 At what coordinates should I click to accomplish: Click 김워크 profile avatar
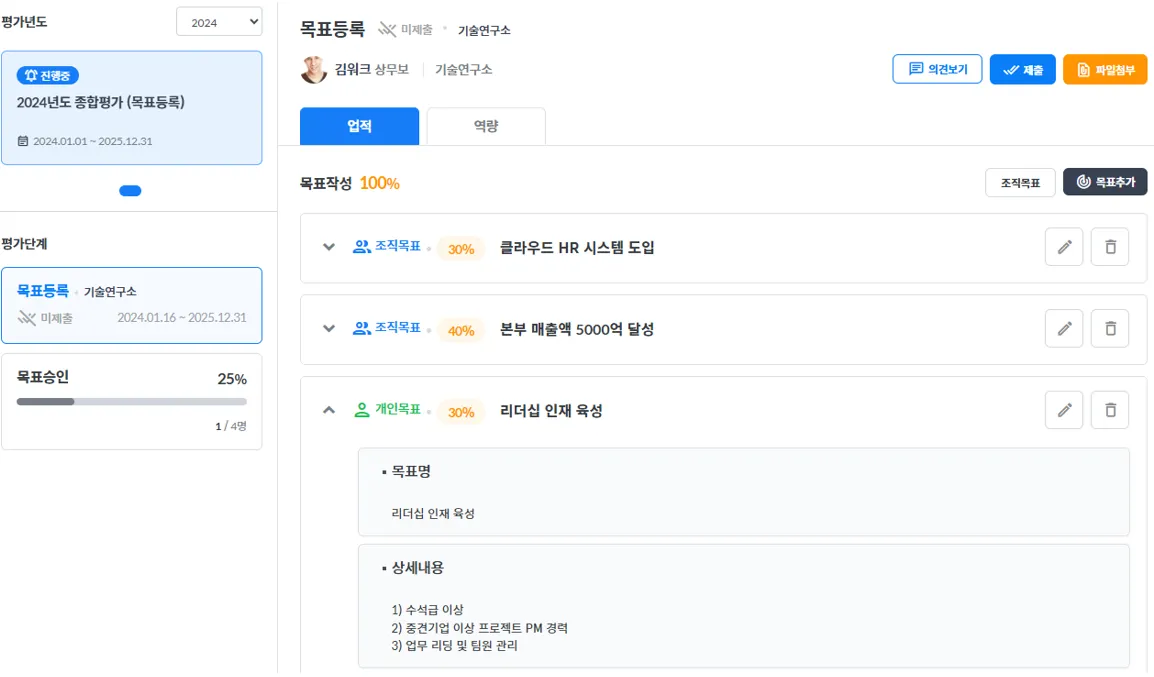(314, 70)
